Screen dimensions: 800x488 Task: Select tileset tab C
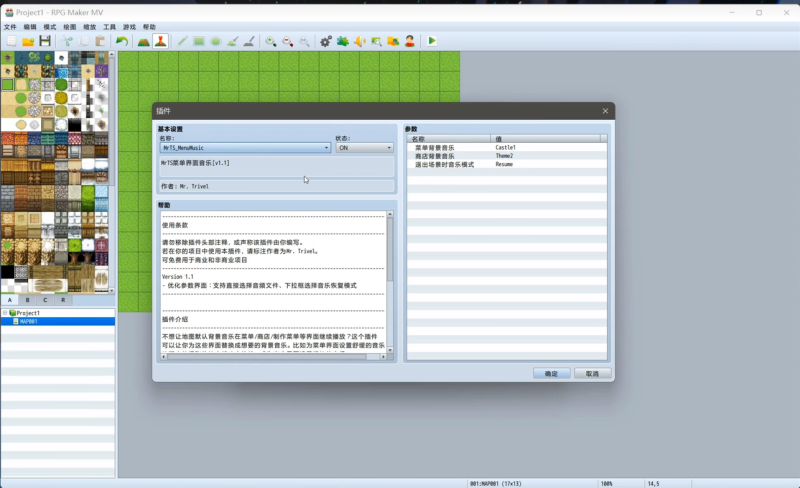(45, 300)
